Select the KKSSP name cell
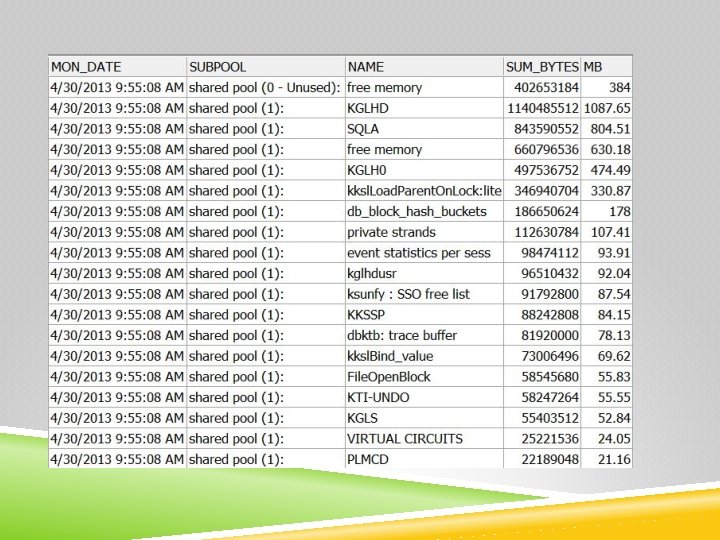720x540 pixels. tap(424, 315)
